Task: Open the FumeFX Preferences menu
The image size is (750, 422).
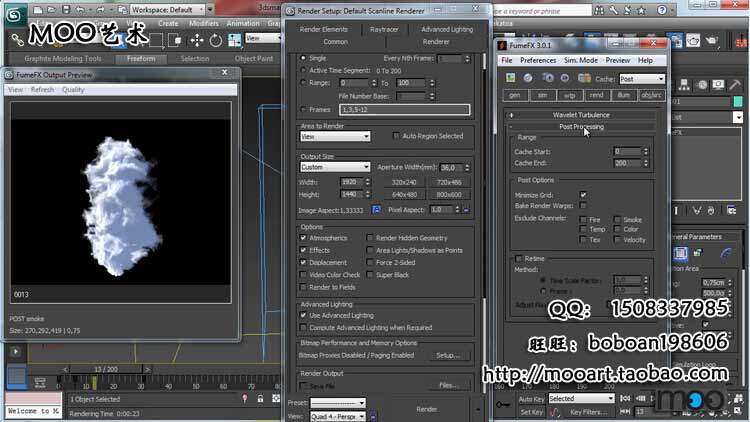Action: click(x=538, y=60)
